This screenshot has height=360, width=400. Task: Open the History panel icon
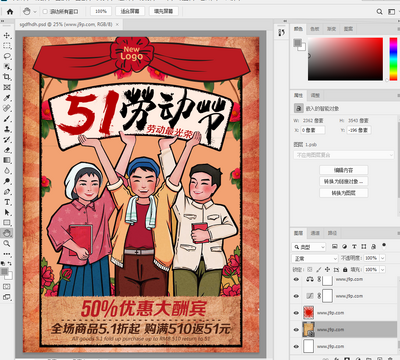[x=282, y=32]
